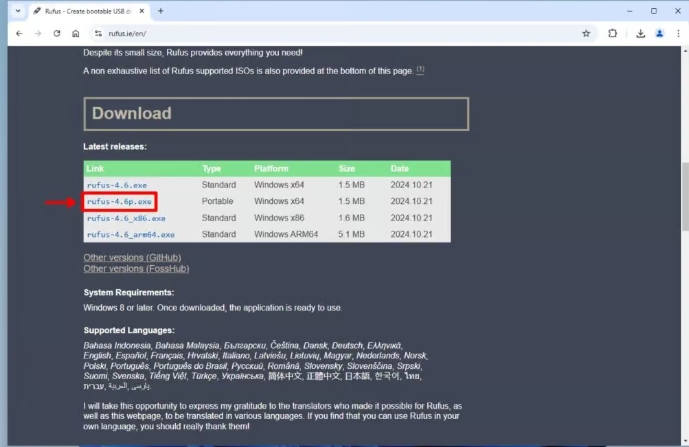The width and height of the screenshot is (689, 447).
Task: Click the Windows x86 platform cell
Action: click(x=279, y=218)
